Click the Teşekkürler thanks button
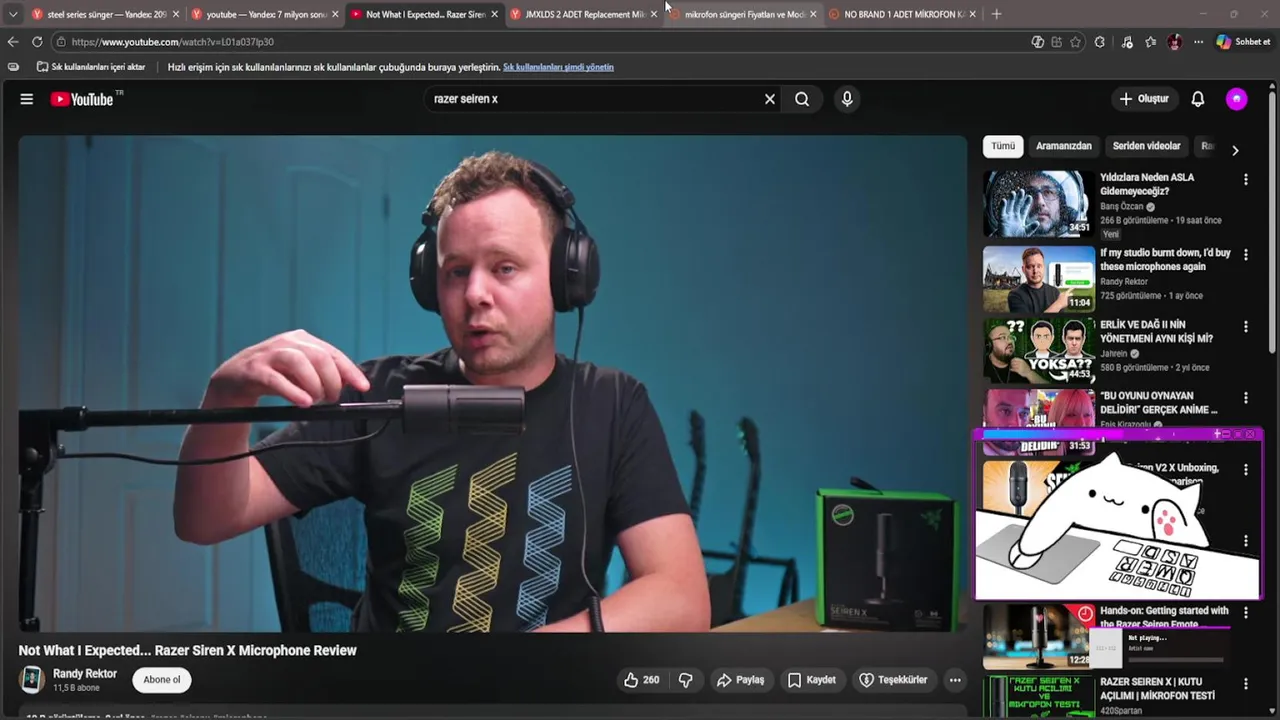The width and height of the screenshot is (1280, 720). click(x=893, y=680)
